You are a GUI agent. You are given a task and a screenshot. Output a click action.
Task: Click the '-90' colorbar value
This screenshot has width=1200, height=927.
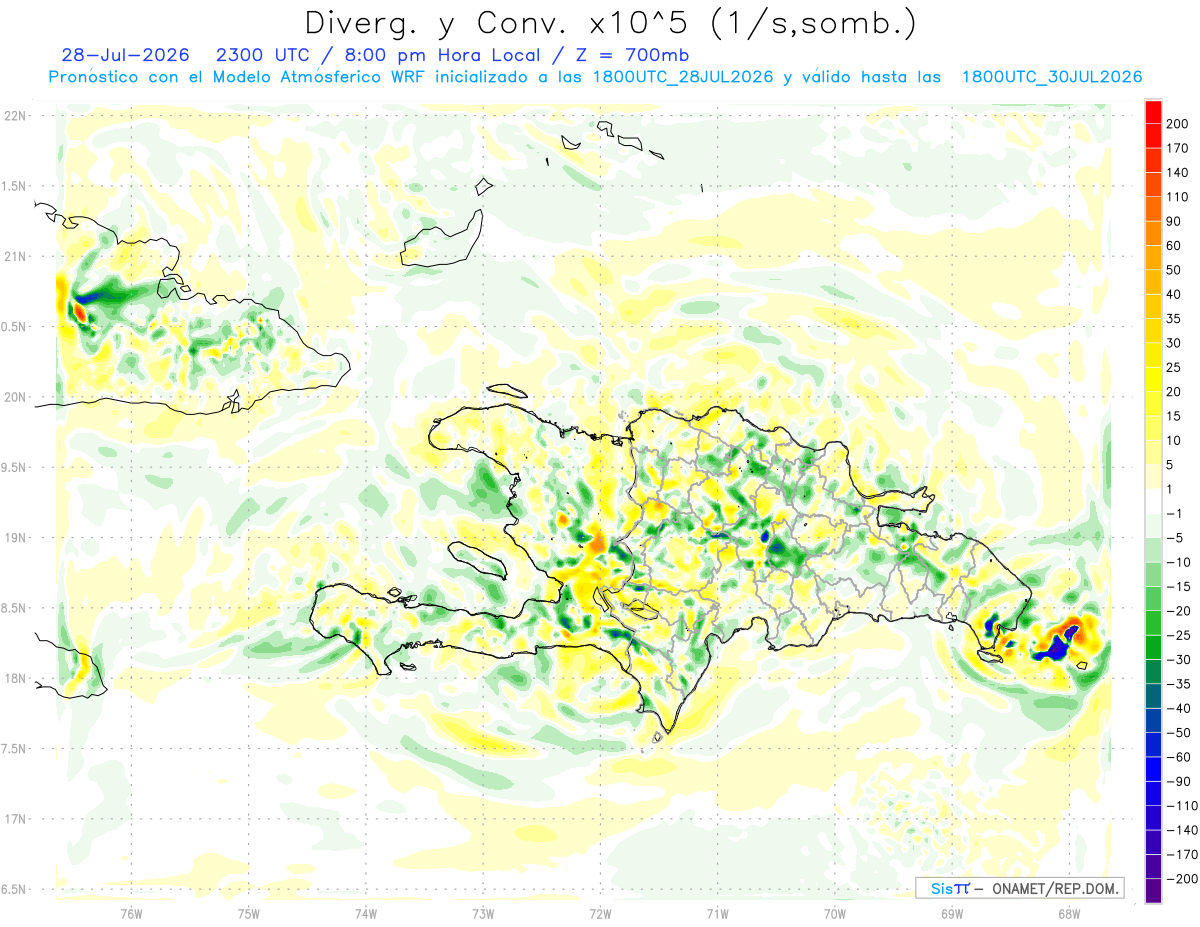[1178, 782]
